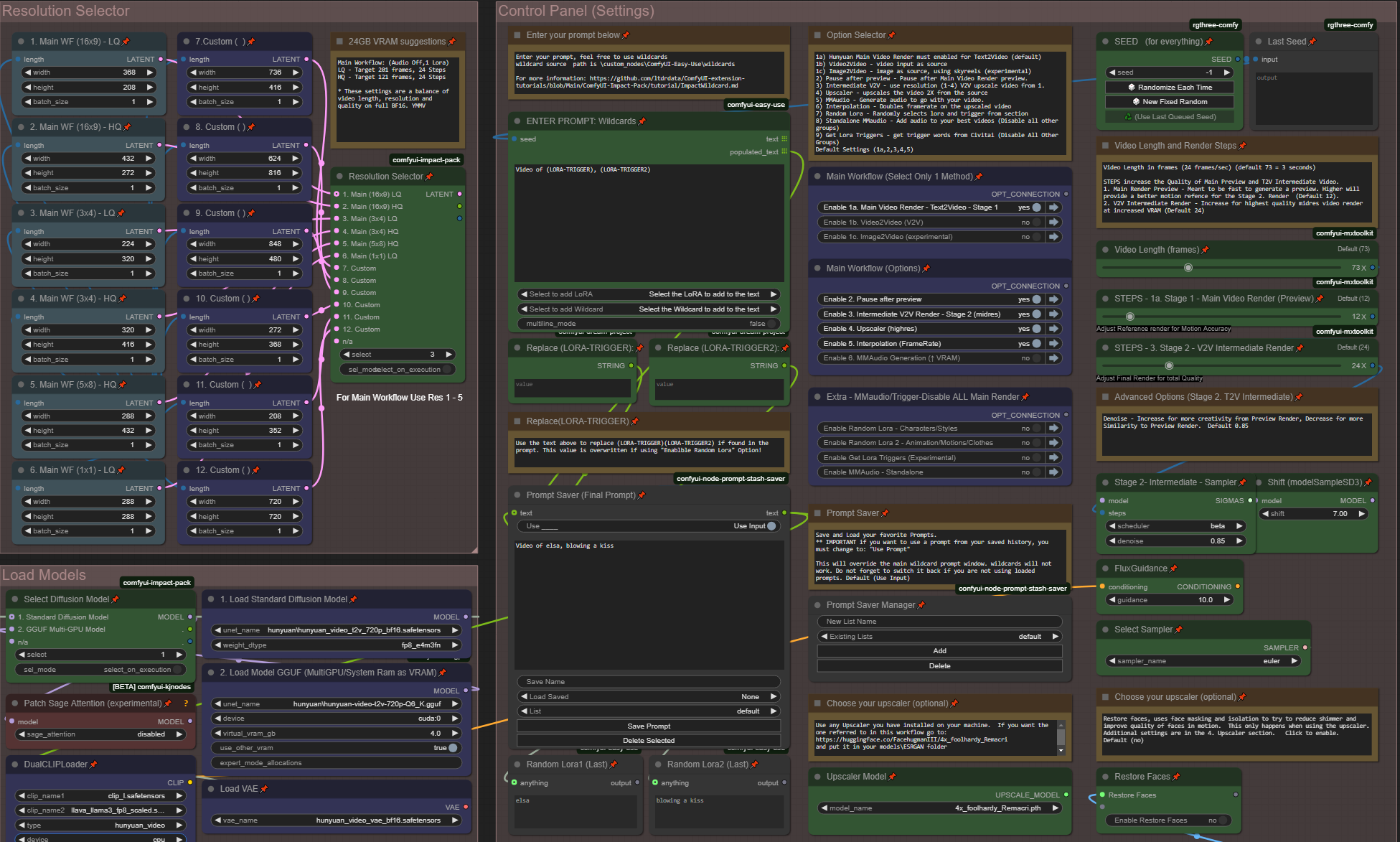Open the select dropdown in Resolution Selector

(x=397, y=354)
